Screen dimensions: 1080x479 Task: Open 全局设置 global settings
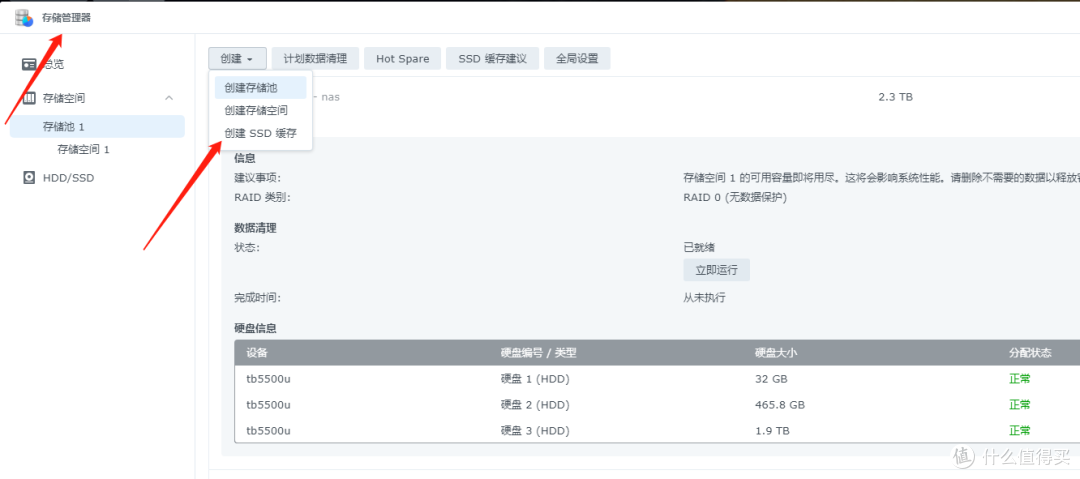pyautogui.click(x=577, y=59)
